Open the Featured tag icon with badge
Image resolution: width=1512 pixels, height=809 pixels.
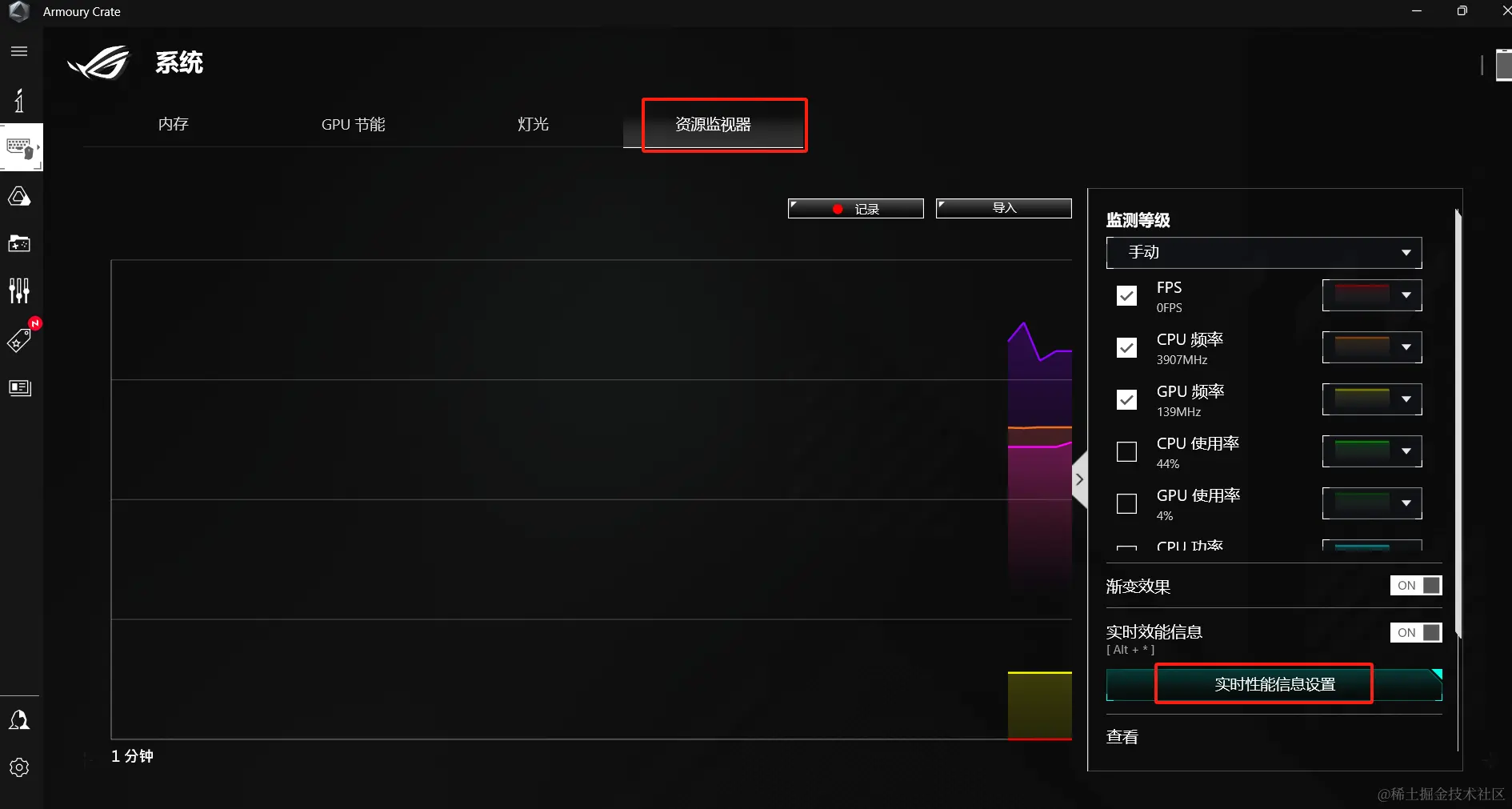pos(20,338)
